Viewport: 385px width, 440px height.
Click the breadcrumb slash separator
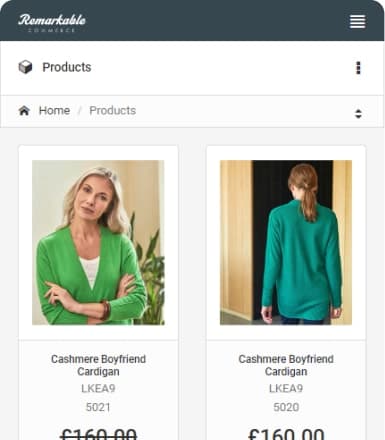80,110
